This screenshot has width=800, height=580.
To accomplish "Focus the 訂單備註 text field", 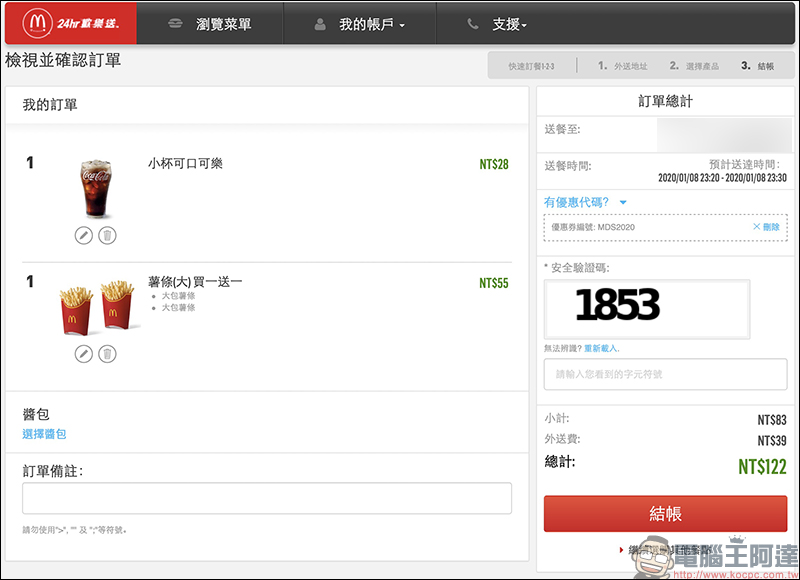I will click(x=267, y=498).
